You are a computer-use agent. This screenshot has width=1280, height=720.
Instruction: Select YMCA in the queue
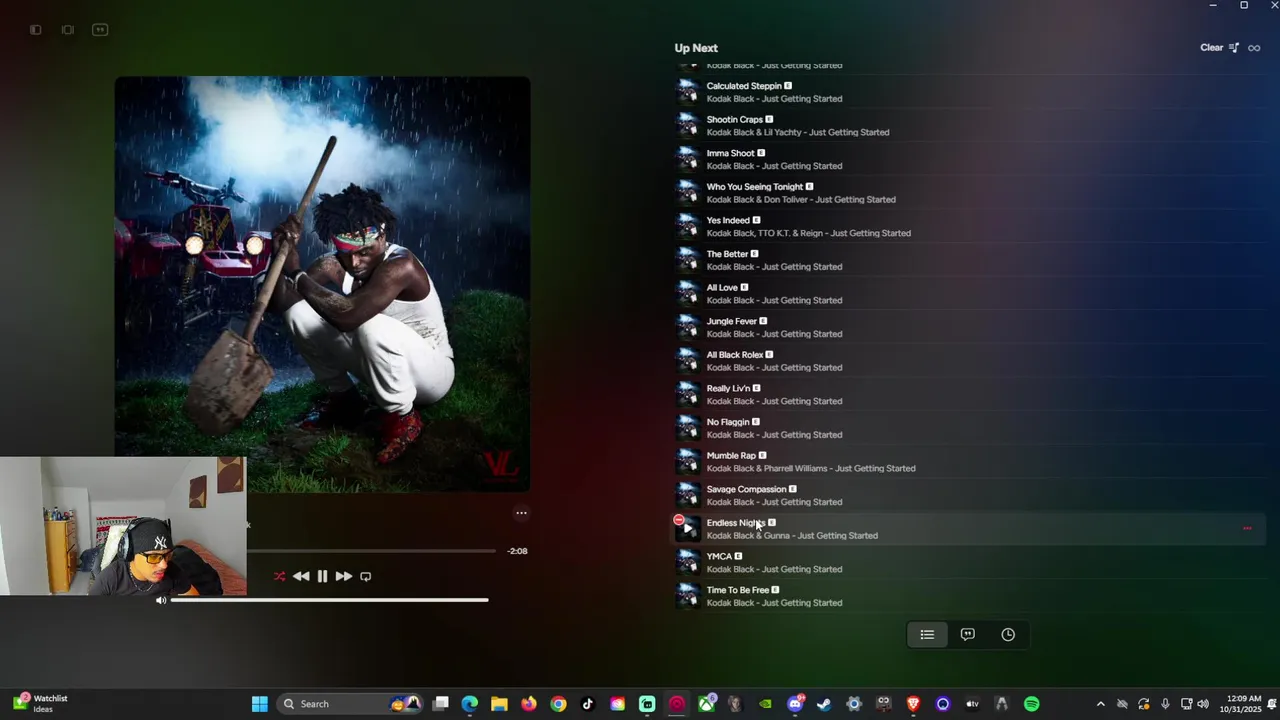970,562
